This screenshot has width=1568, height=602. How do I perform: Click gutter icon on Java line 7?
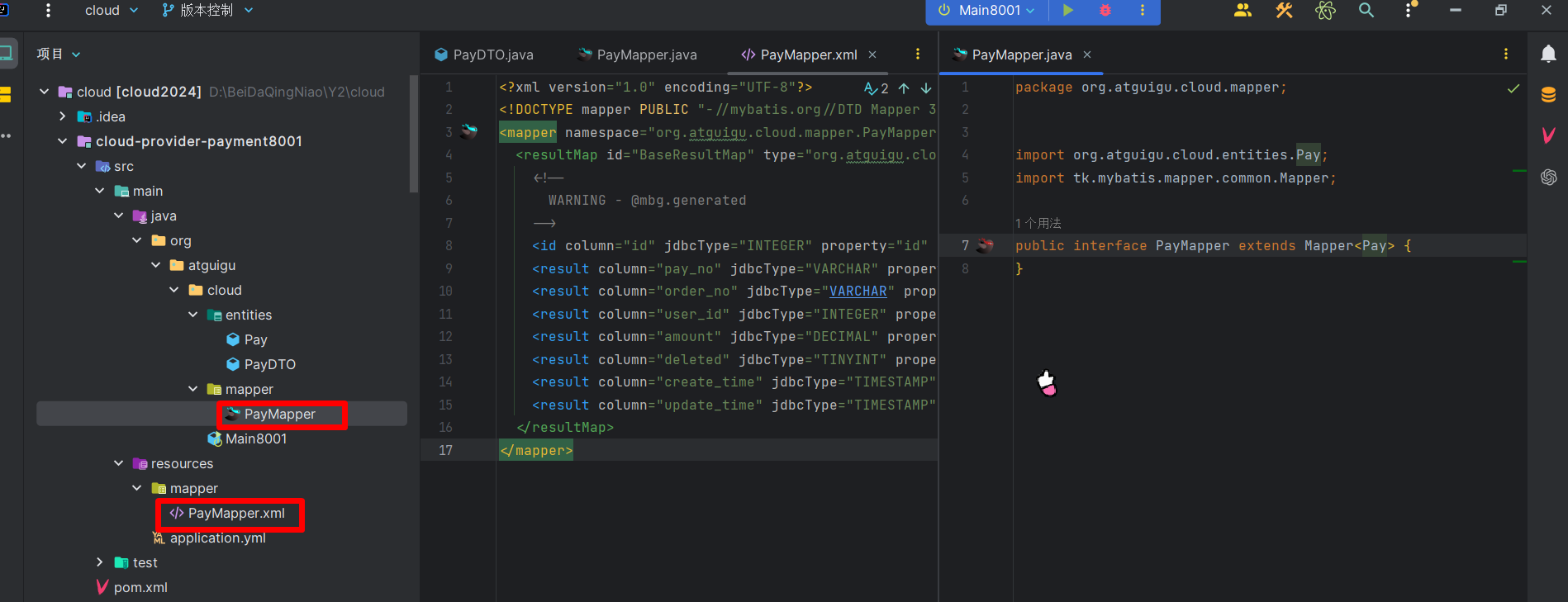985,244
